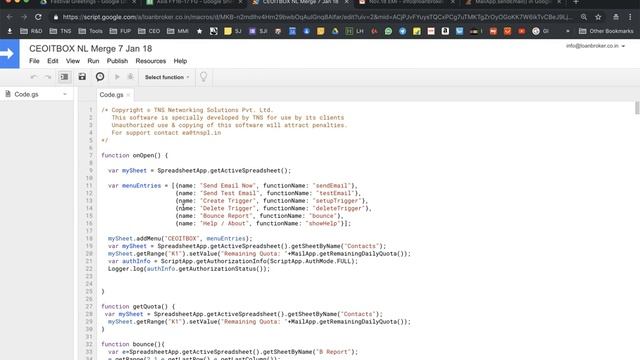Open the Resources menu
Screen dimensions: 640x360
[x=151, y=61]
